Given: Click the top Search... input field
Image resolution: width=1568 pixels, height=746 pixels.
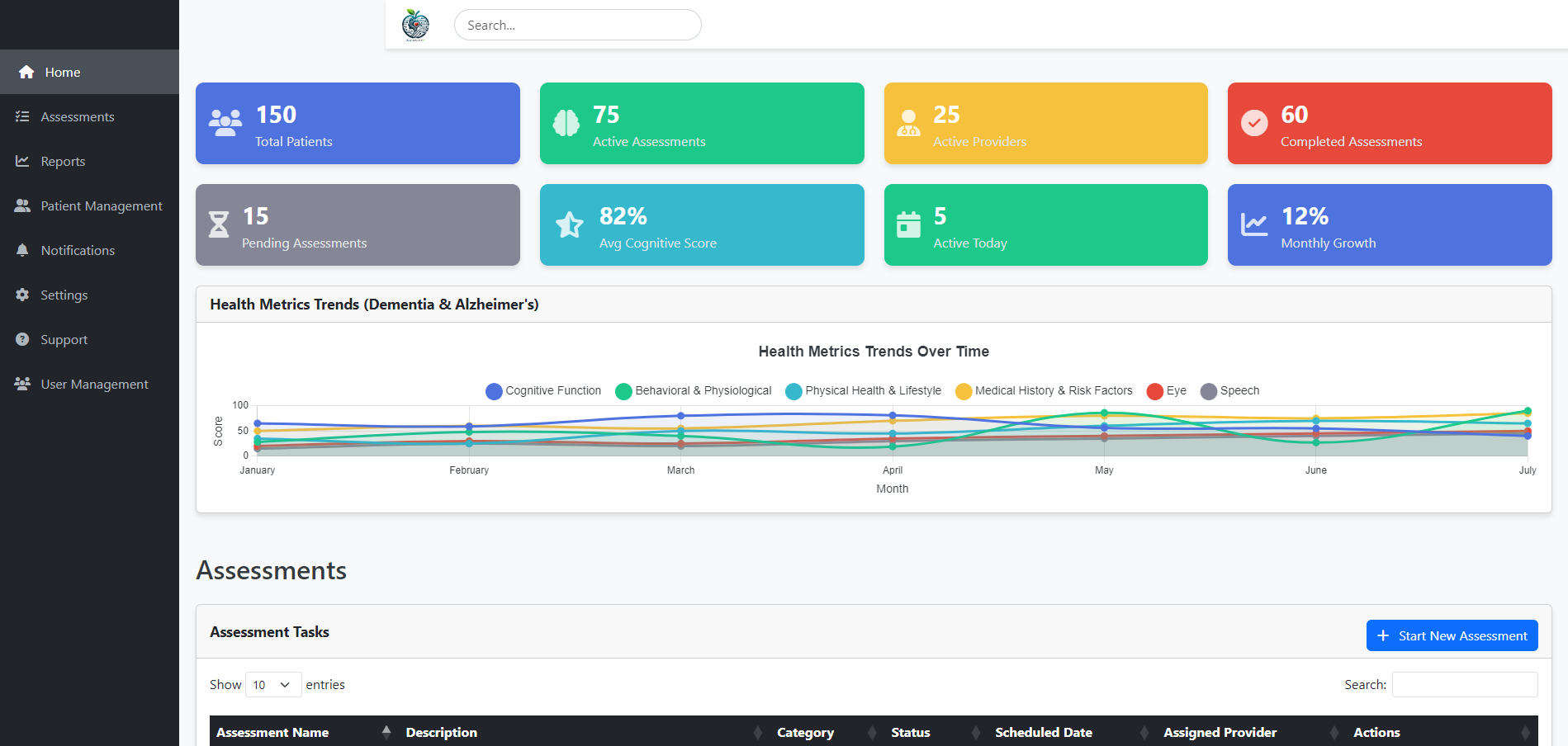Looking at the screenshot, I should (578, 25).
